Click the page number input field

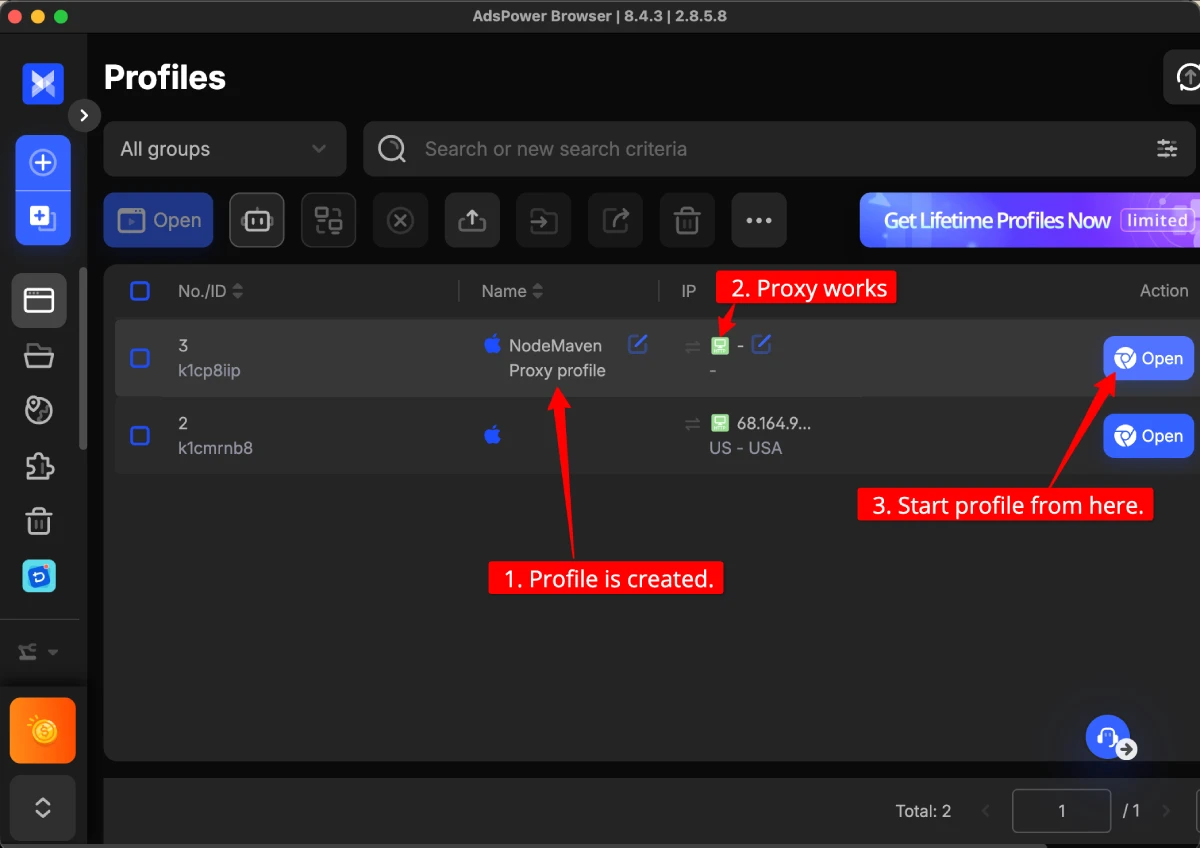tap(1061, 811)
